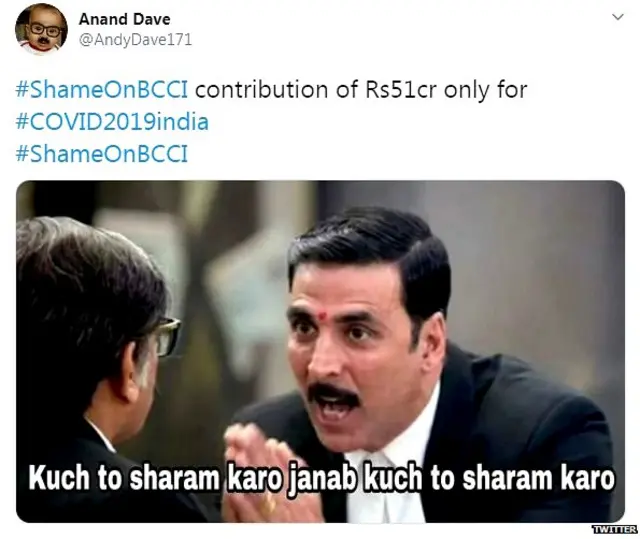Open the #COVID2019india hashtag
Viewport: 640px width, 539px height.
(x=112, y=122)
